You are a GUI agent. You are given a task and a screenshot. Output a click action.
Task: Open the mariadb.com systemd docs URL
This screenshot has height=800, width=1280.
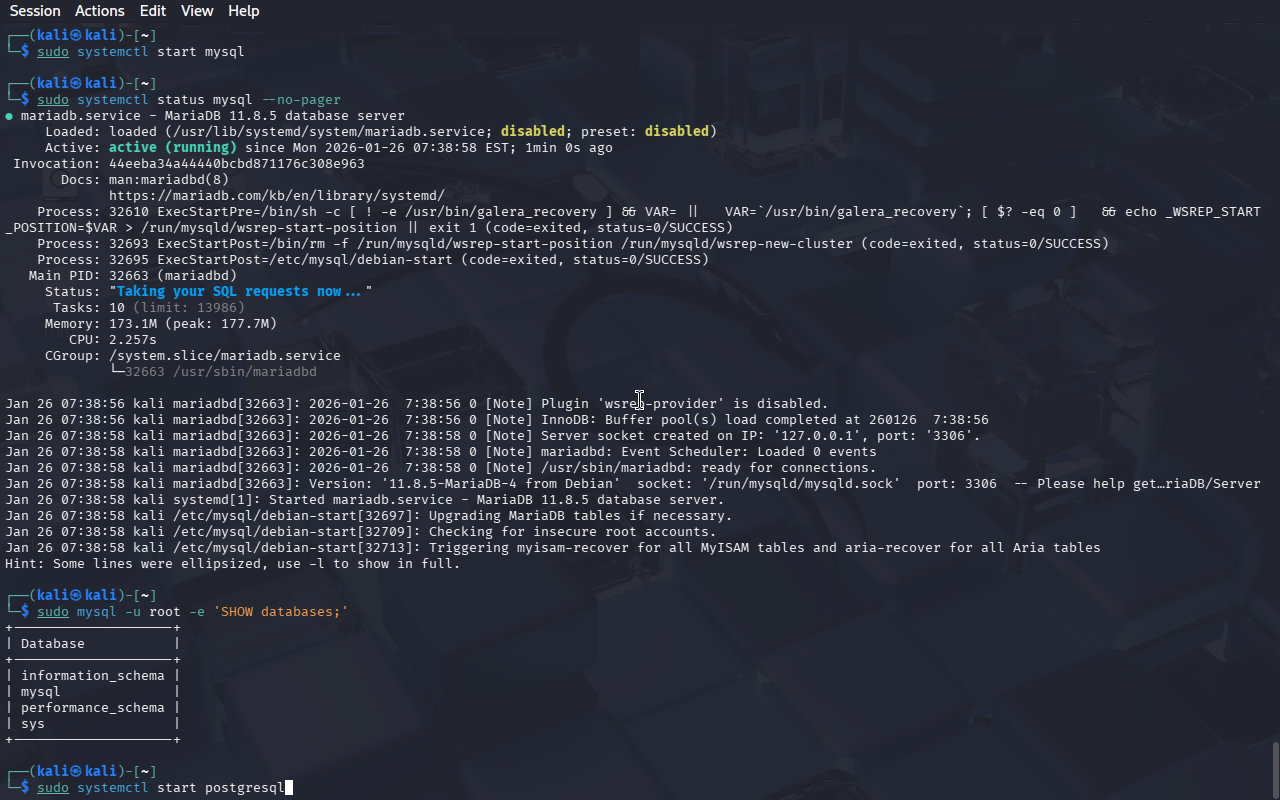(x=276, y=196)
